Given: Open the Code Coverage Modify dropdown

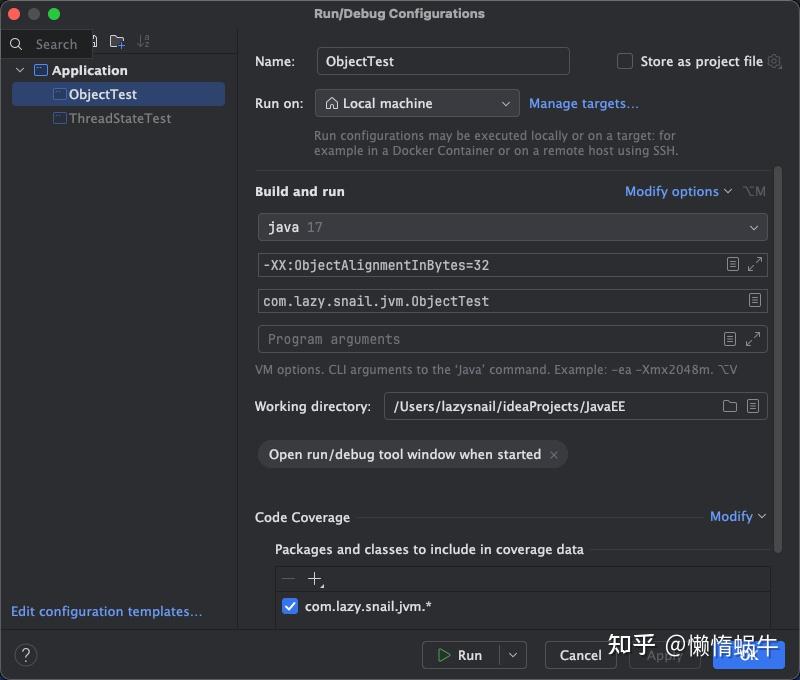Looking at the screenshot, I should tap(738, 516).
